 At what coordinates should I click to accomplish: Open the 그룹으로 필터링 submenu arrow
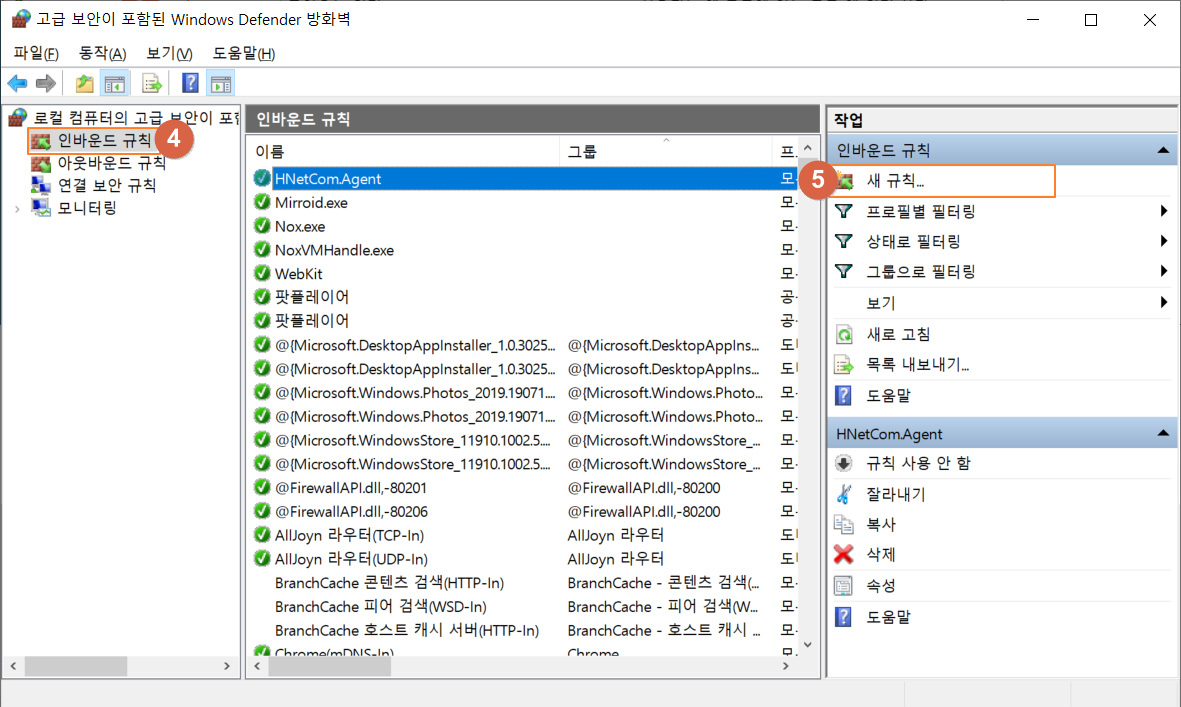pos(1164,272)
